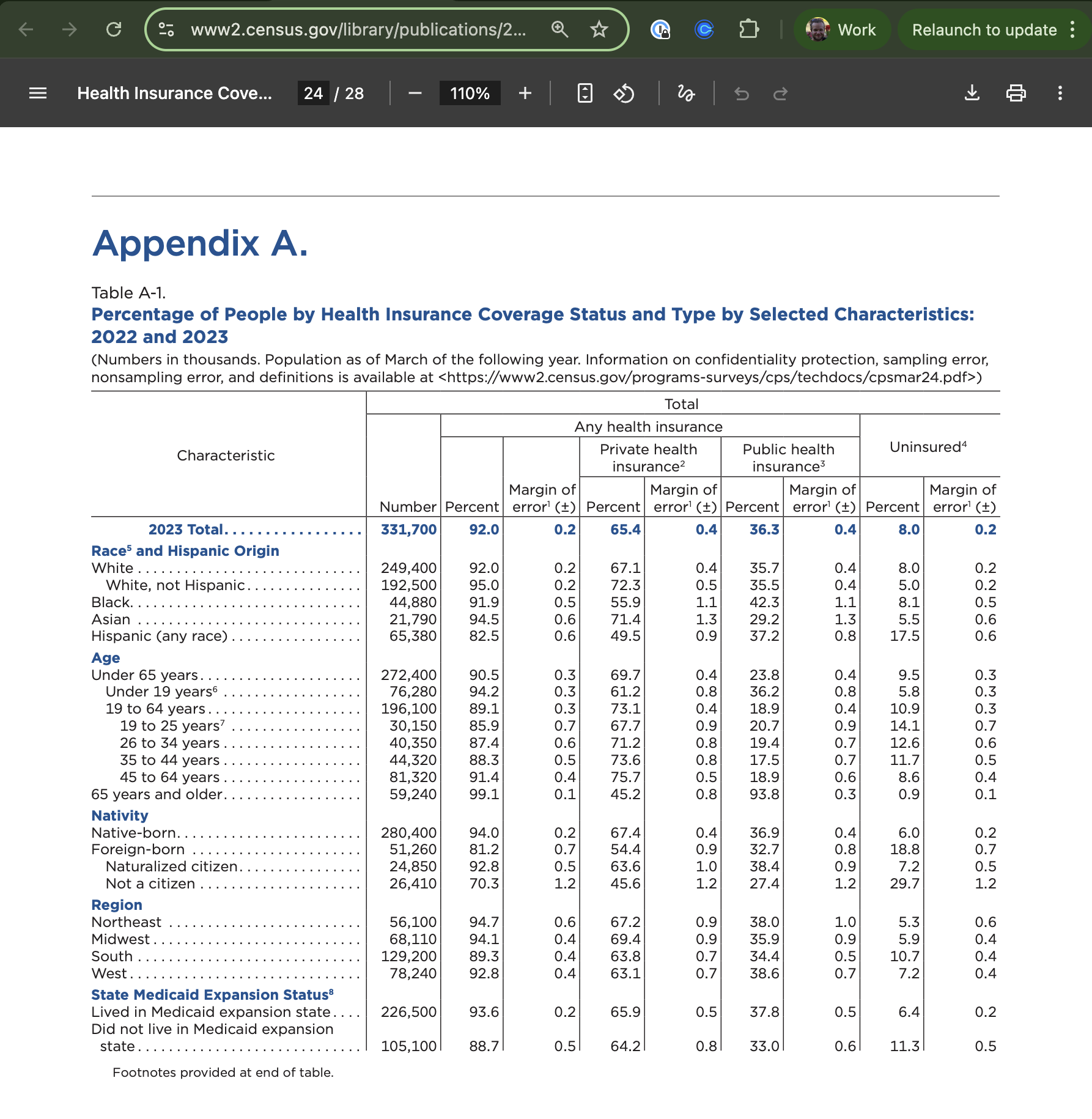Click the Health Insurance Cove... document title
Screen dimensions: 1092x1119
[174, 93]
